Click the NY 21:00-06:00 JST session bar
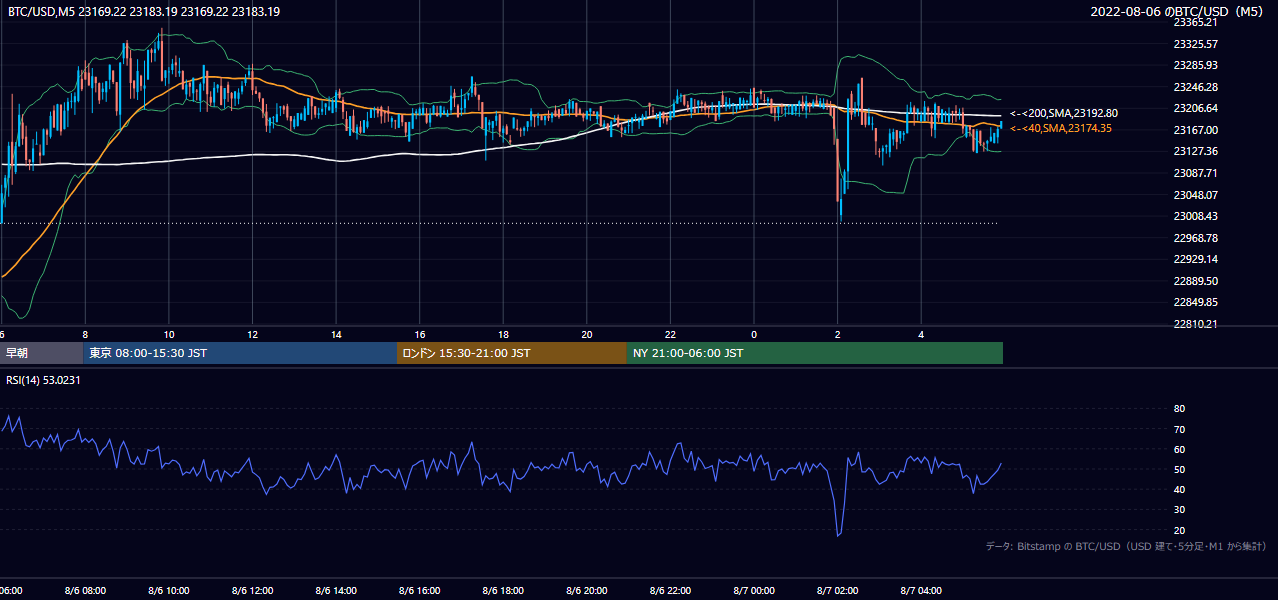The height and width of the screenshot is (600, 1278). tap(815, 353)
